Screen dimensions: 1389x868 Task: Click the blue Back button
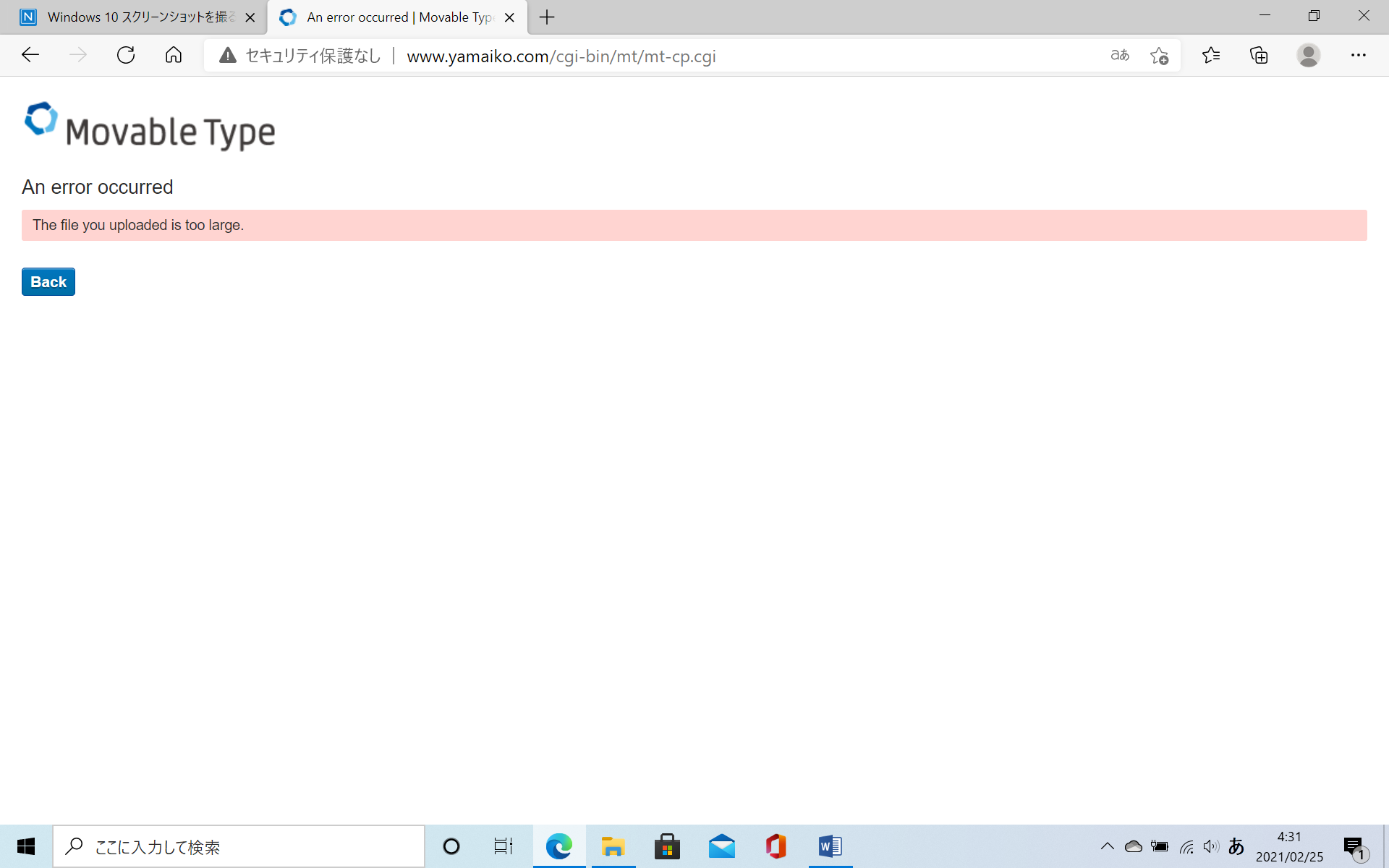48,282
